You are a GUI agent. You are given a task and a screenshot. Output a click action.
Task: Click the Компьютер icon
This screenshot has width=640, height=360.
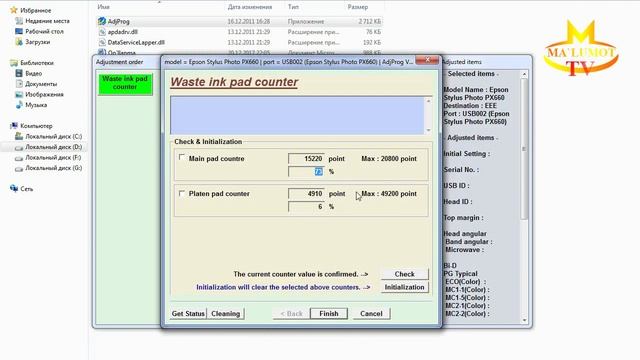coord(14,125)
